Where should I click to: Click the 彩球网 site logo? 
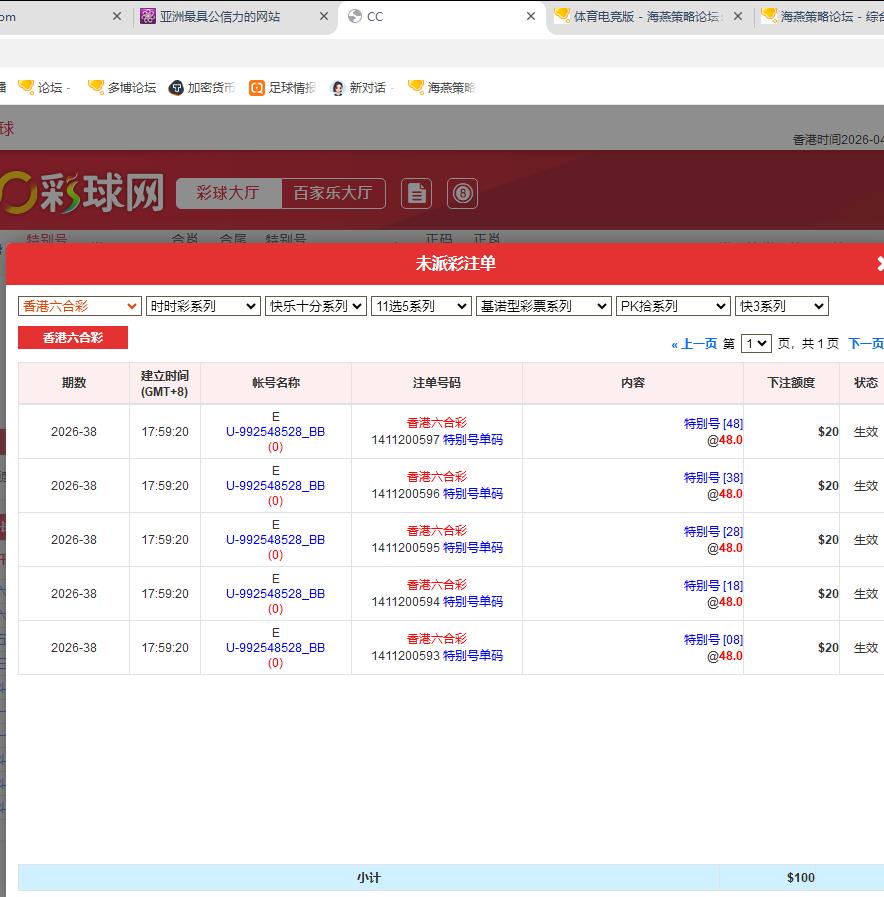(82, 192)
